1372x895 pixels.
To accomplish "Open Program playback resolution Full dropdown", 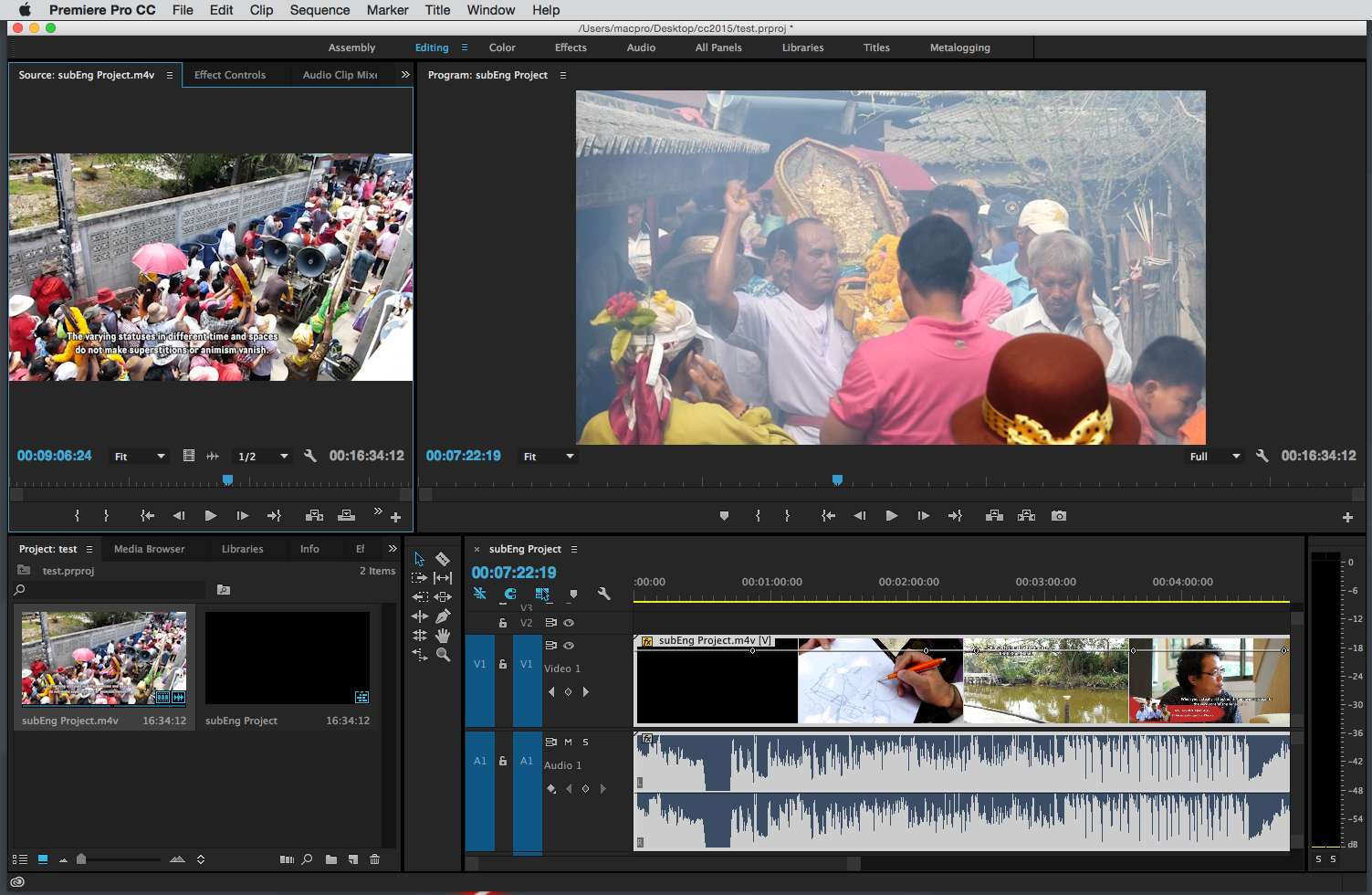I will coord(1215,456).
